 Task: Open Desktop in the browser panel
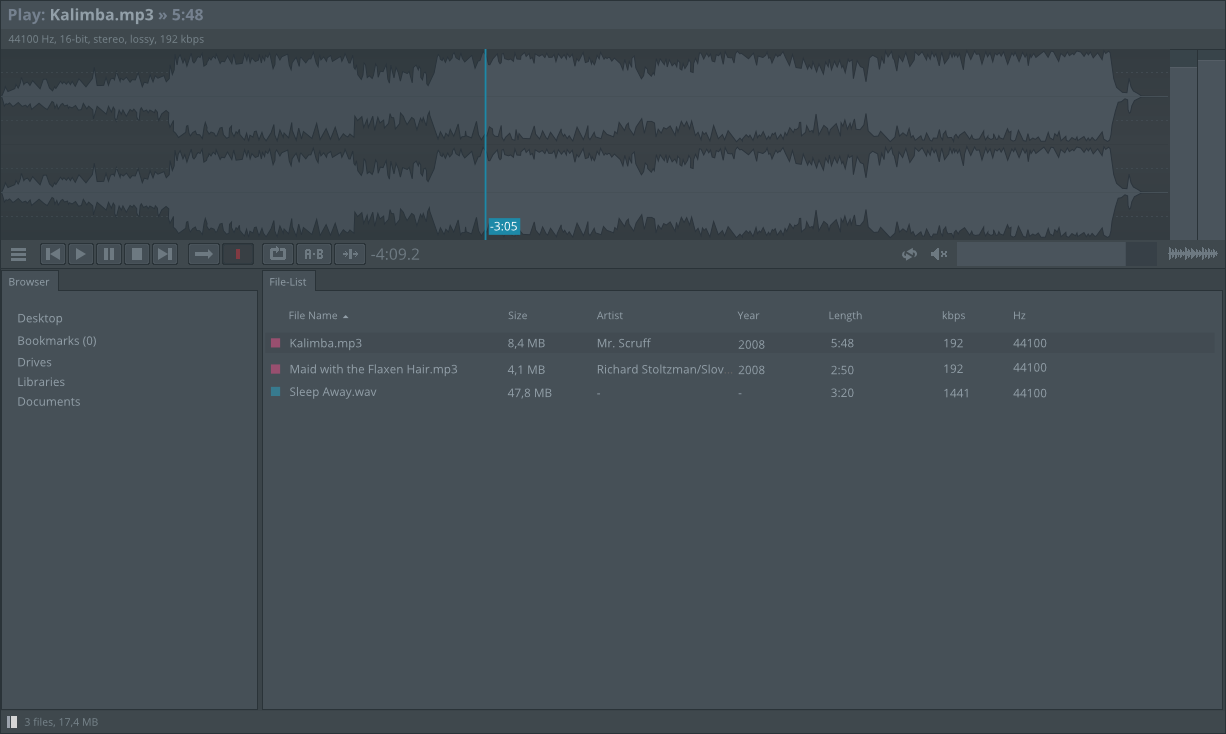[40, 318]
